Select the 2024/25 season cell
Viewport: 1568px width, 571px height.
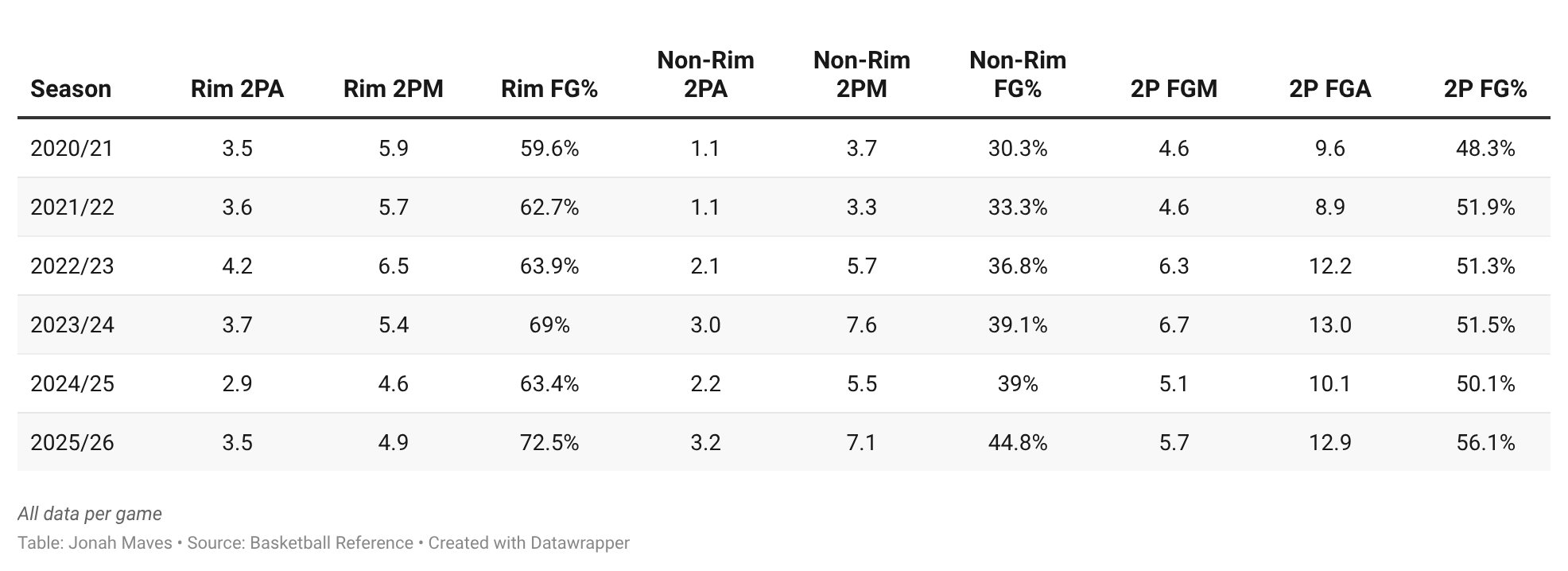[x=72, y=384]
